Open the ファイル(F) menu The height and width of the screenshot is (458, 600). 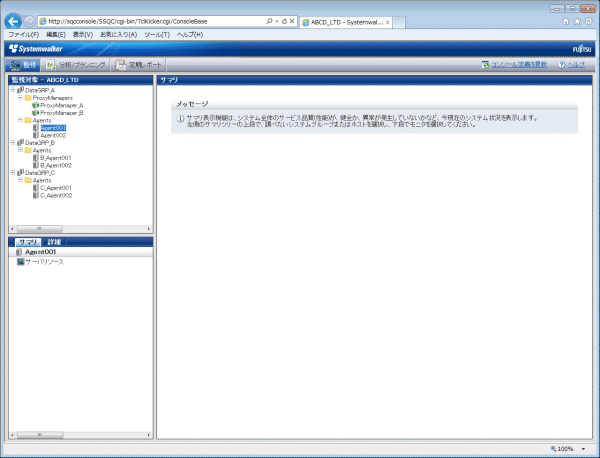(x=24, y=34)
